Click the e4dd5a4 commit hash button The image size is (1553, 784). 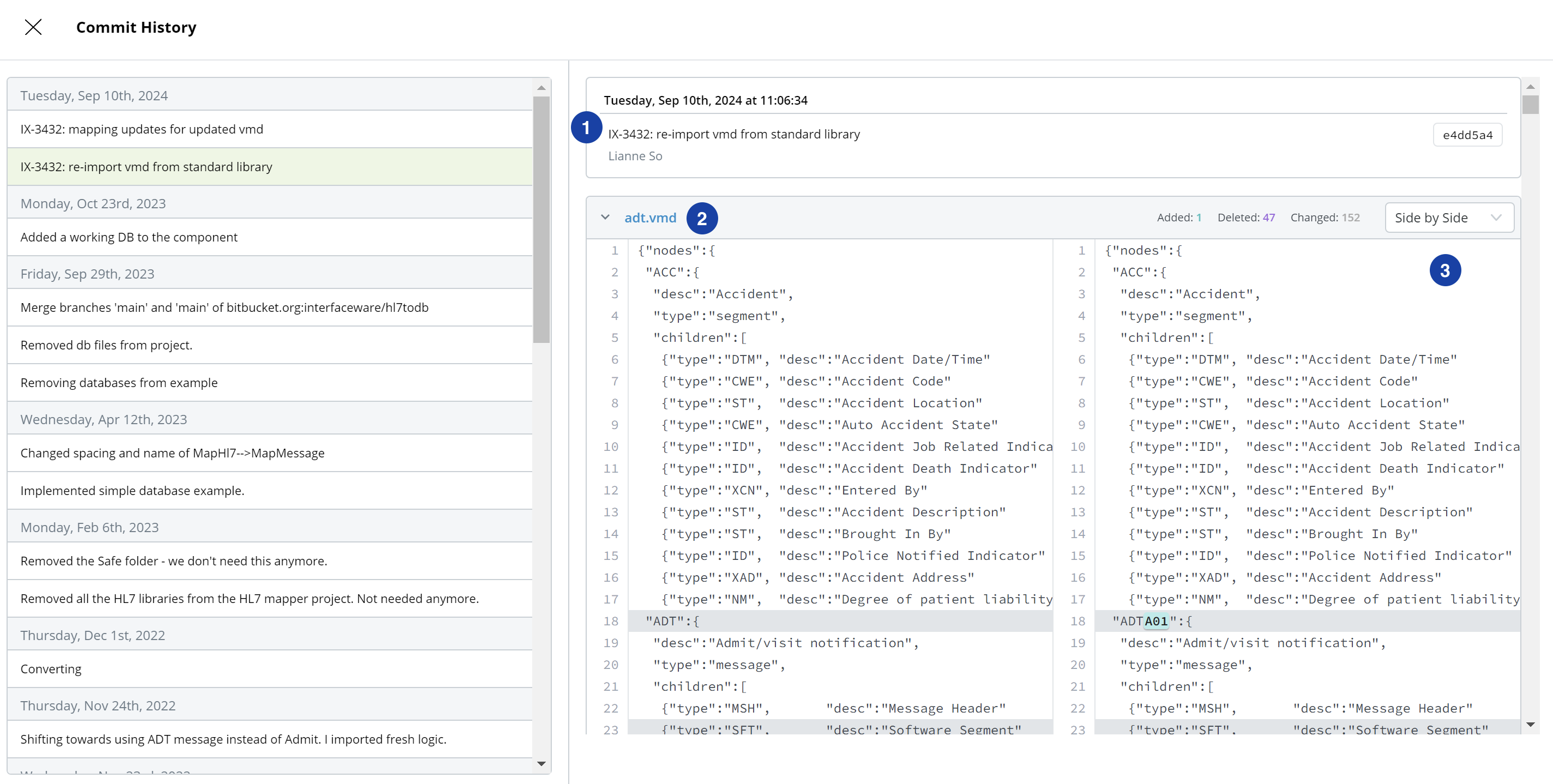click(1467, 135)
